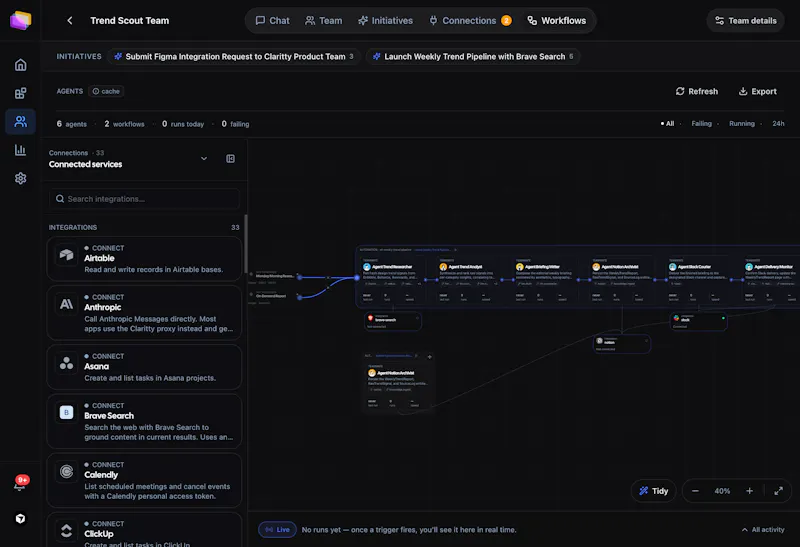800x547 pixels.
Task: Open Team details
Action: click(746, 20)
